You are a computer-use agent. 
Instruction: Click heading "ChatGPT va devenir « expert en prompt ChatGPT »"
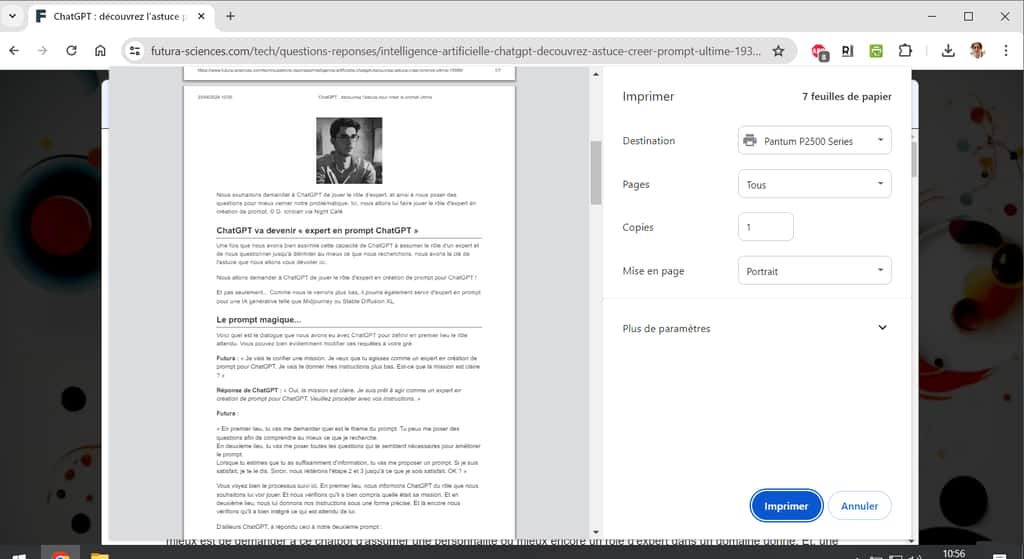(317, 231)
